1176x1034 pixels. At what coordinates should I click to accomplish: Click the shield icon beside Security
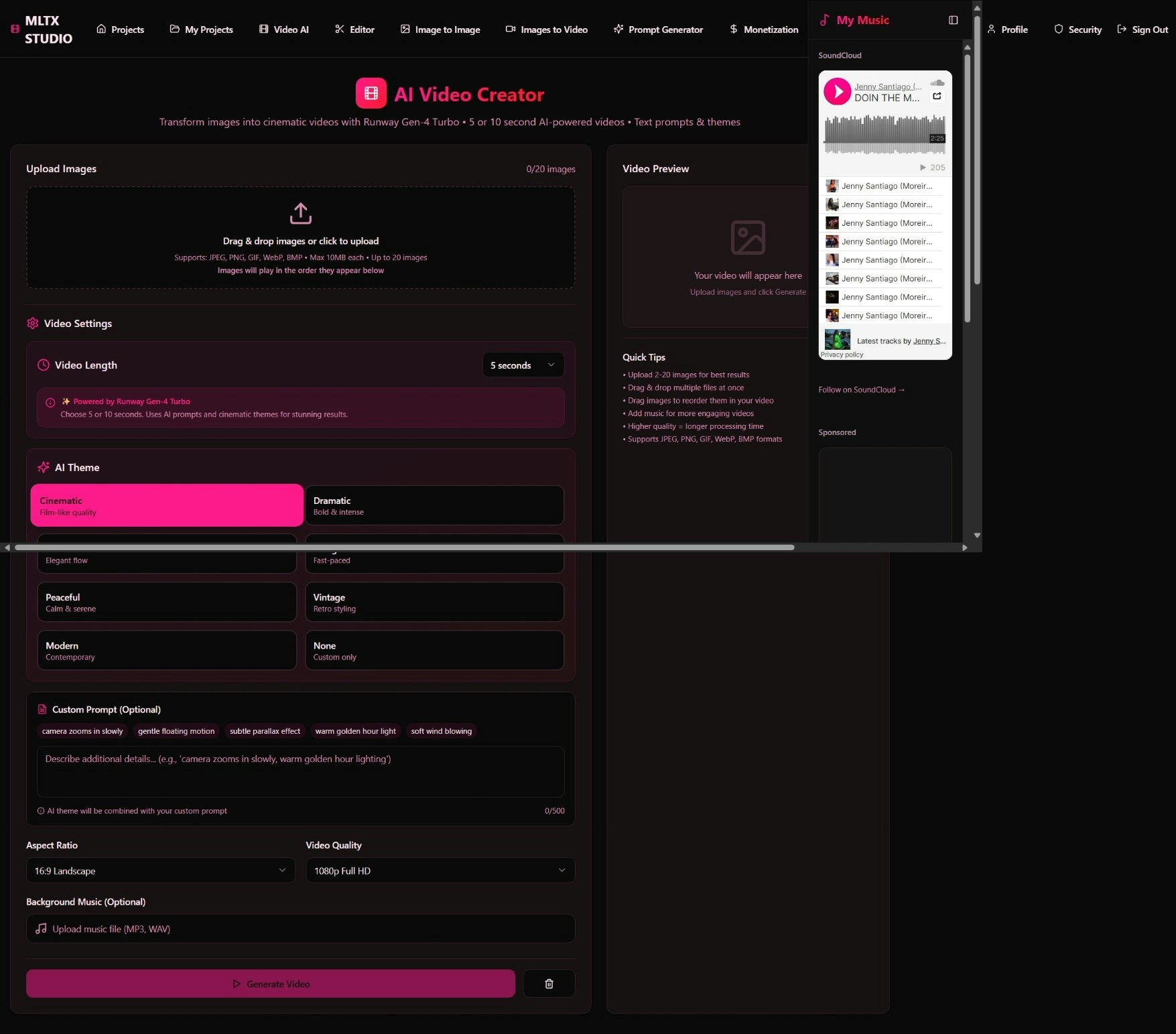(1059, 29)
